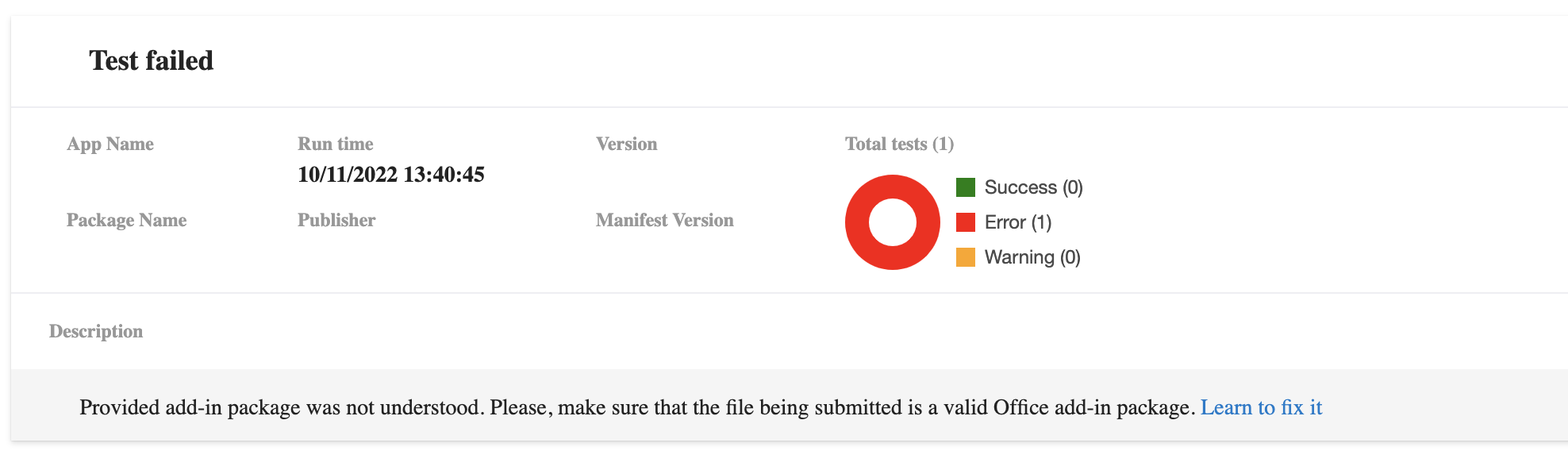This screenshot has height=470, width=1568.
Task: Click the Publisher field label
Action: tap(336, 220)
